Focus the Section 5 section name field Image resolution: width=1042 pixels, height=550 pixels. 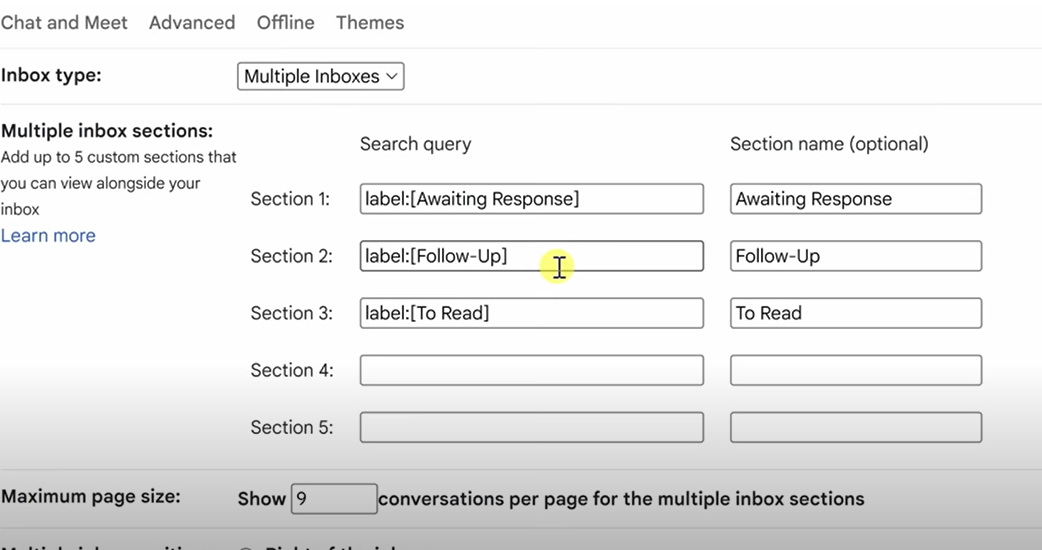click(855, 427)
